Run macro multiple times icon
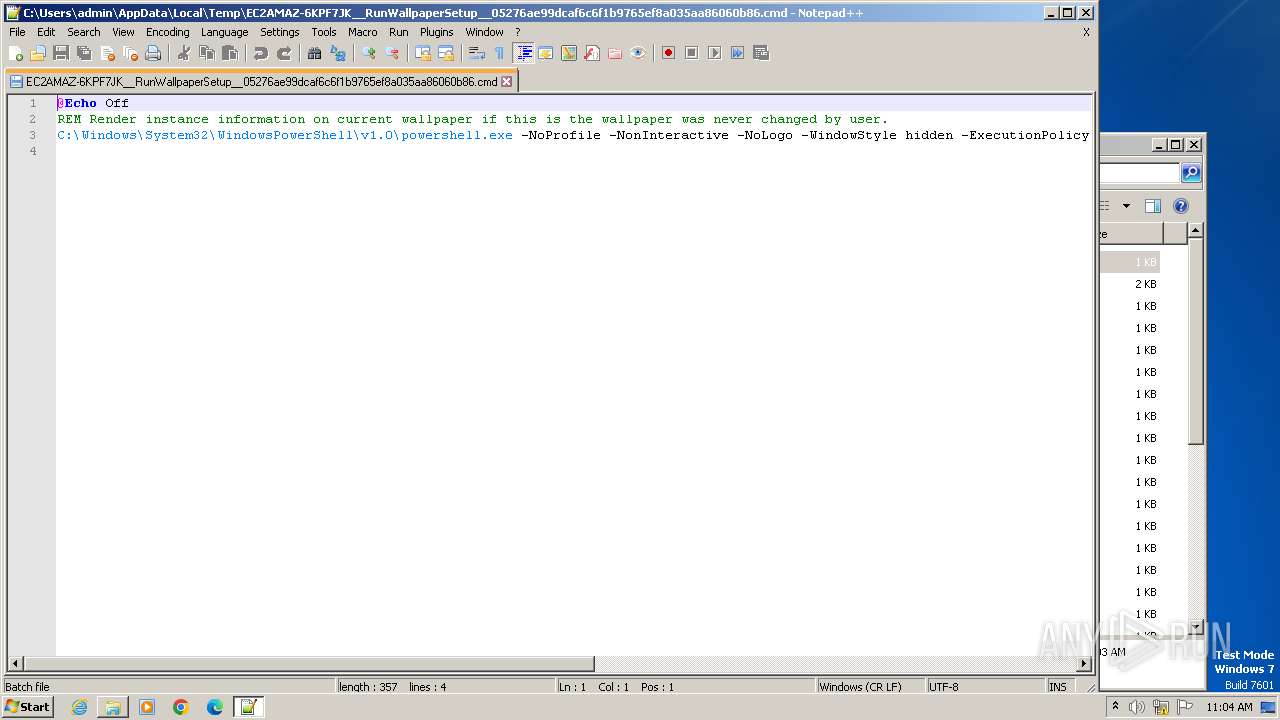Viewport: 1280px width, 720px height. click(737, 53)
